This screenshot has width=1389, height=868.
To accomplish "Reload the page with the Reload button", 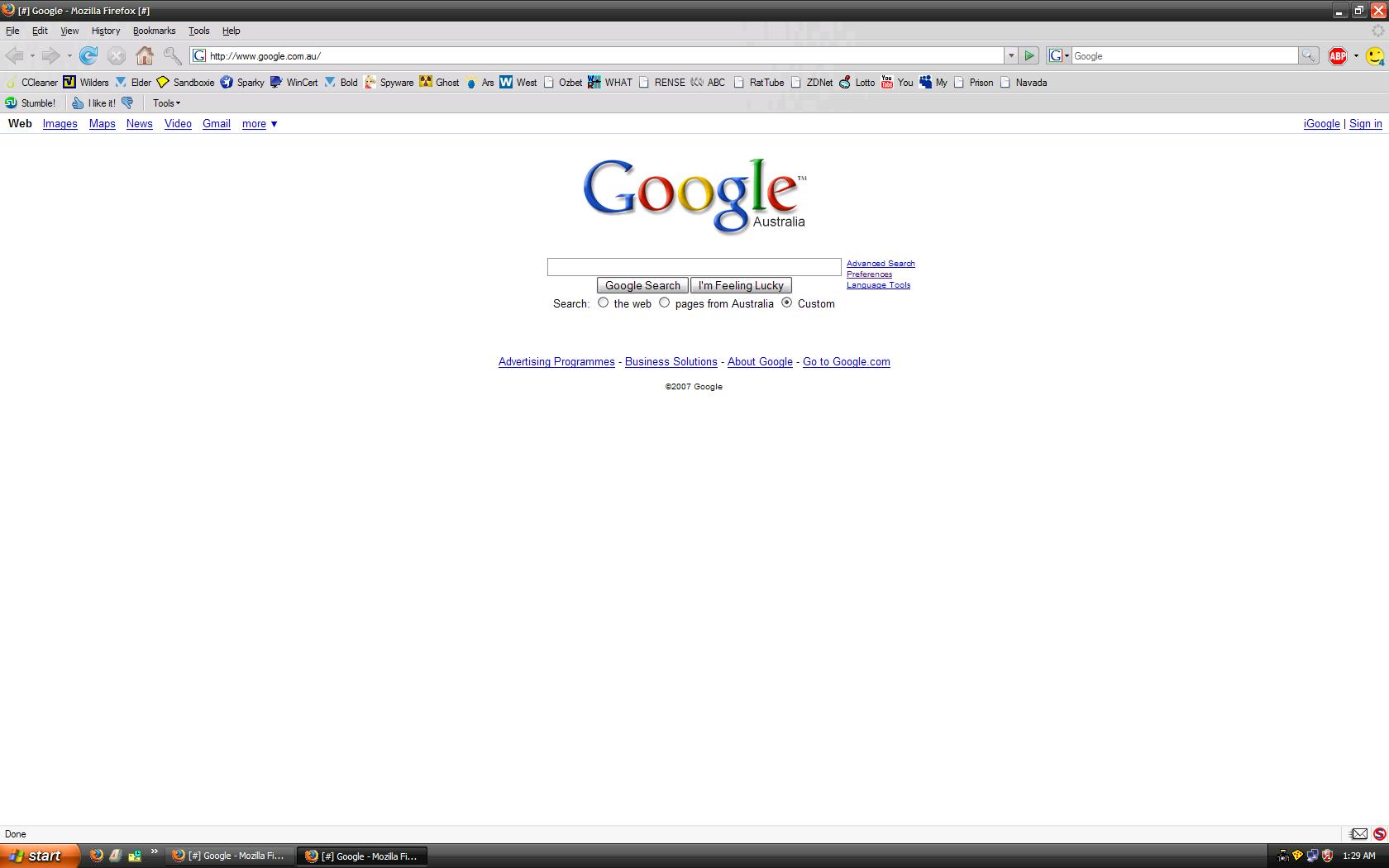I will coord(88,55).
